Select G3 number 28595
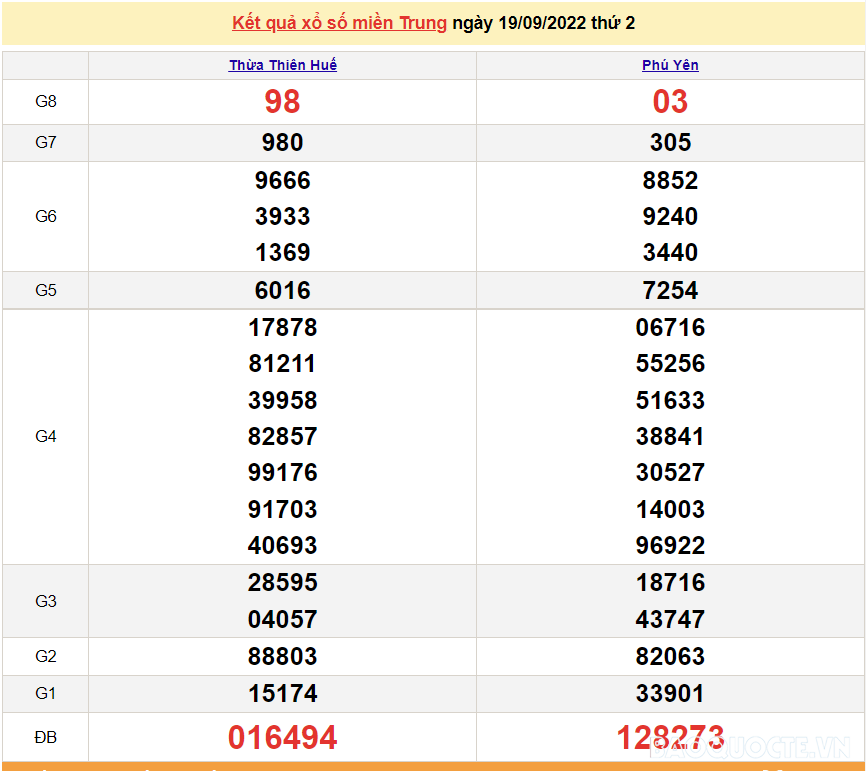 [x=282, y=582]
